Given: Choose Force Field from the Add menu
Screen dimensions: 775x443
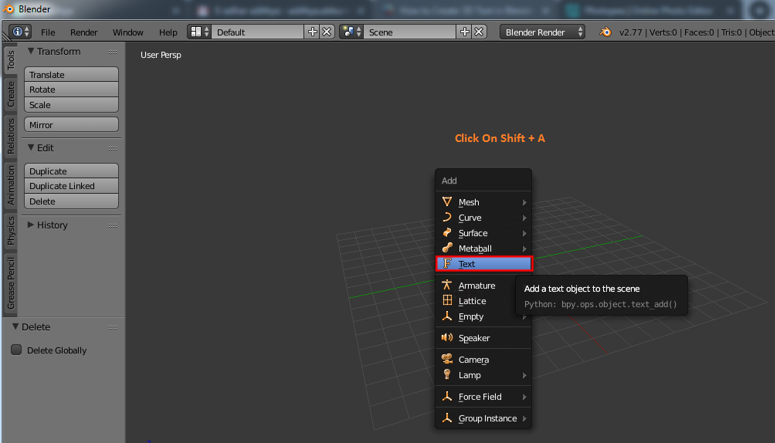Looking at the screenshot, I should tap(484, 397).
